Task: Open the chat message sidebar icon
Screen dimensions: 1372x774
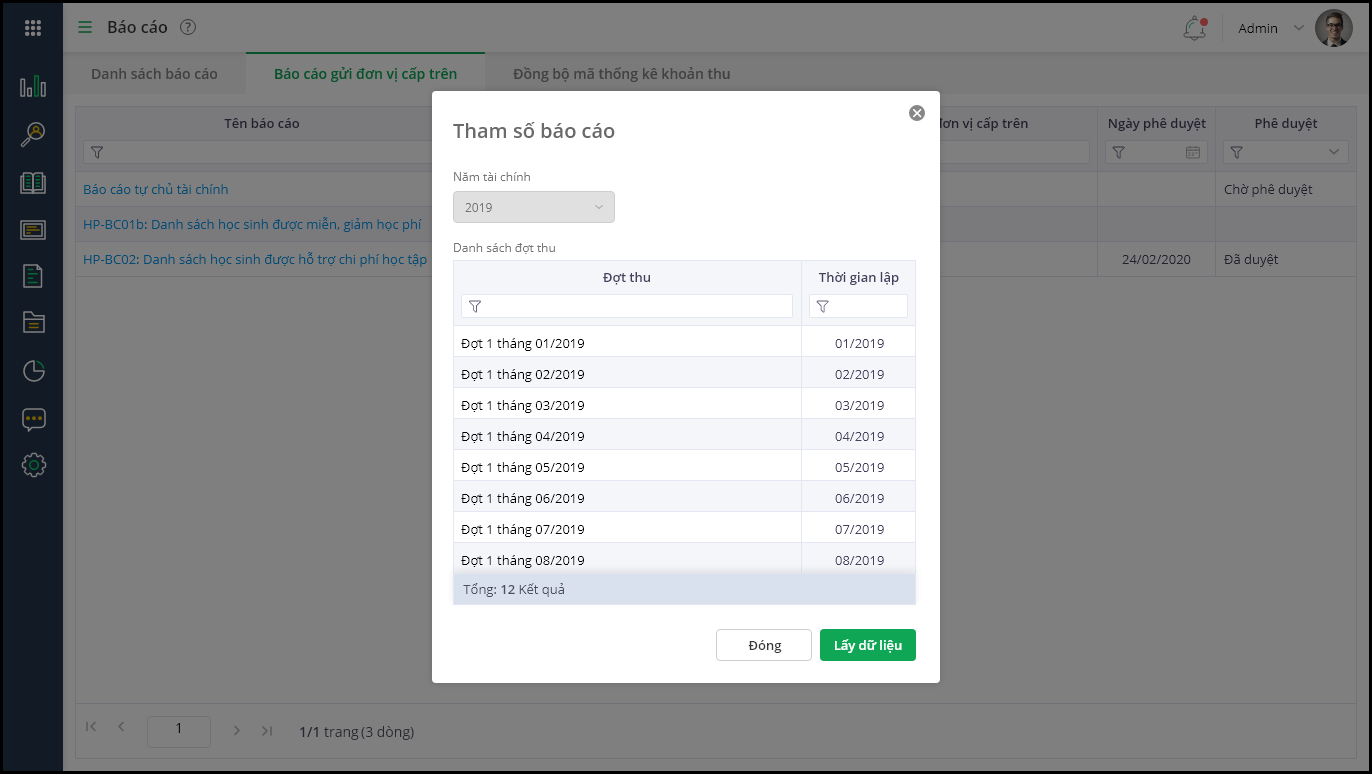Action: point(33,419)
